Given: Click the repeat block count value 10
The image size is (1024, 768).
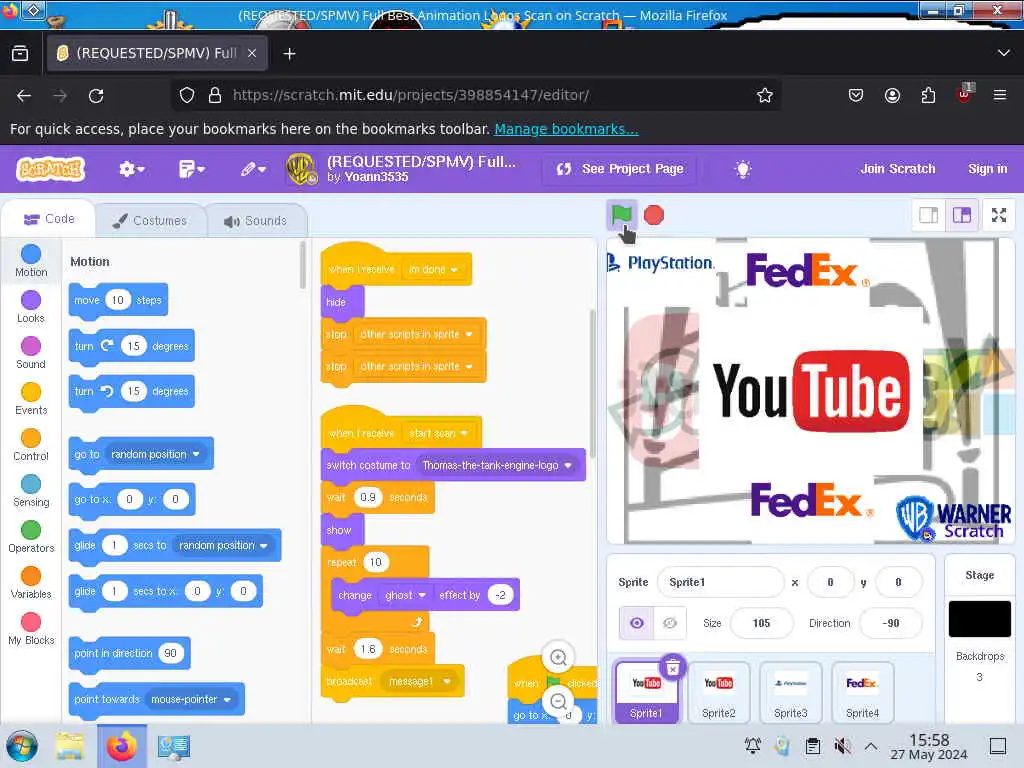Looking at the screenshot, I should 376,562.
